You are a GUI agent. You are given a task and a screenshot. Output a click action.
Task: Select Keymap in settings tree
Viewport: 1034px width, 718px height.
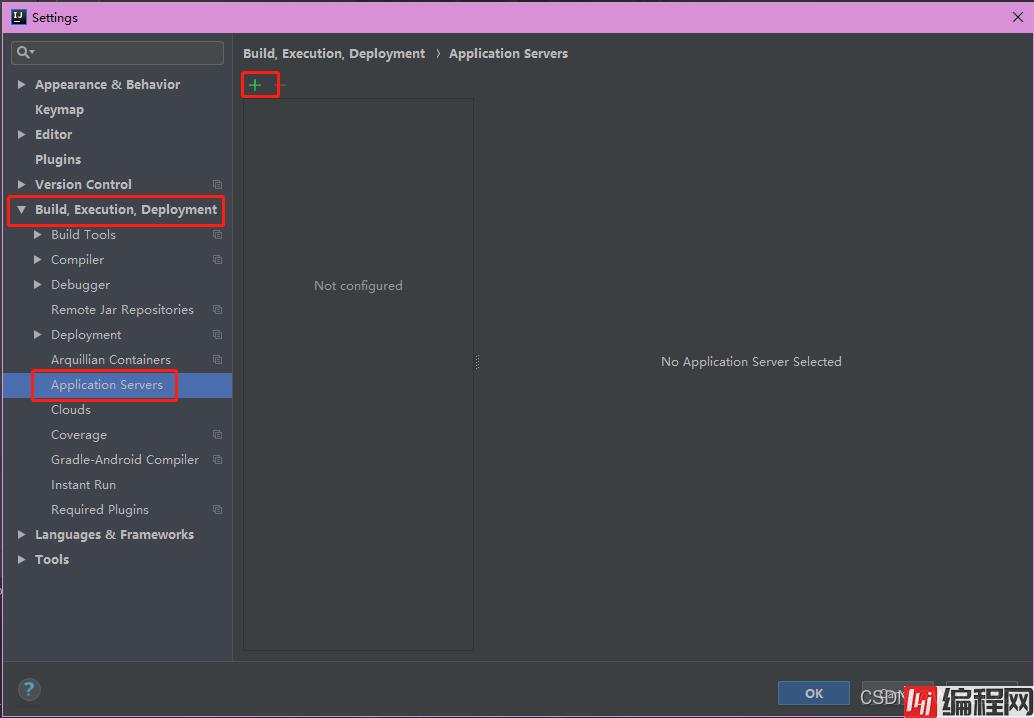[x=59, y=110]
